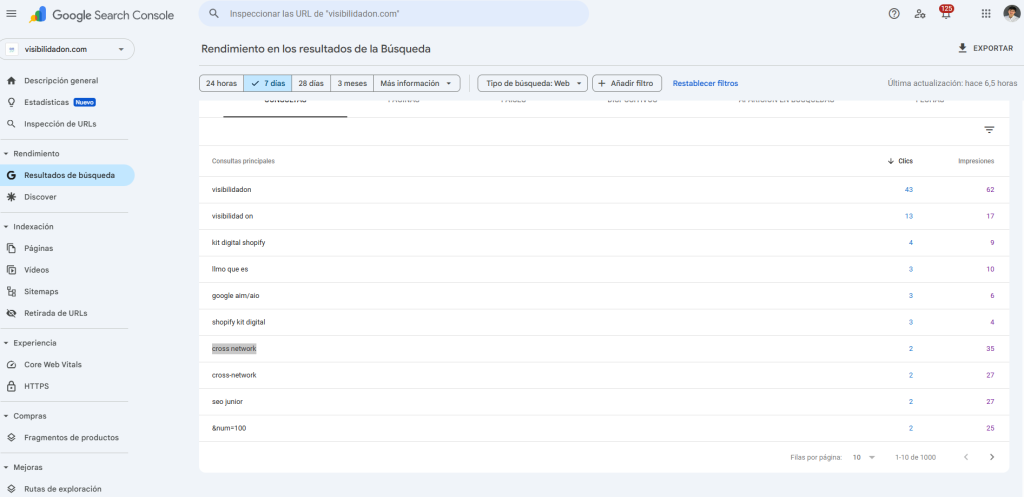Open the visibilidadon.com property selector
1024x497 pixels.
(67, 49)
